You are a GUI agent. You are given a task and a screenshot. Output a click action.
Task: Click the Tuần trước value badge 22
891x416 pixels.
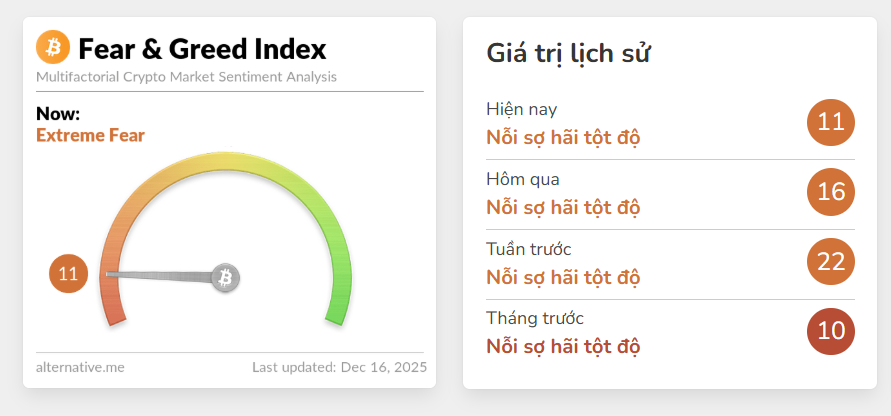[x=831, y=262]
